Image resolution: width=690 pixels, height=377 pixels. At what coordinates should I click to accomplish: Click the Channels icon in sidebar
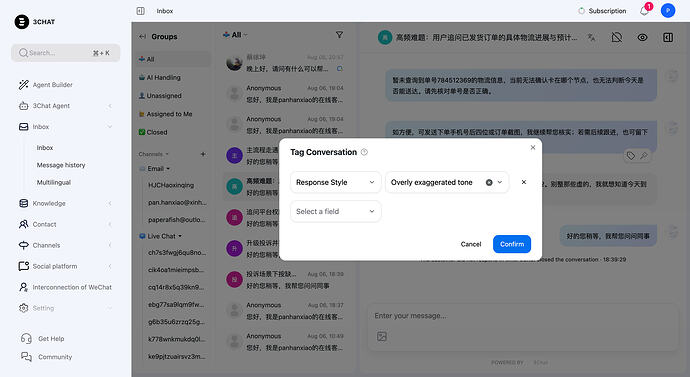tap(23, 245)
